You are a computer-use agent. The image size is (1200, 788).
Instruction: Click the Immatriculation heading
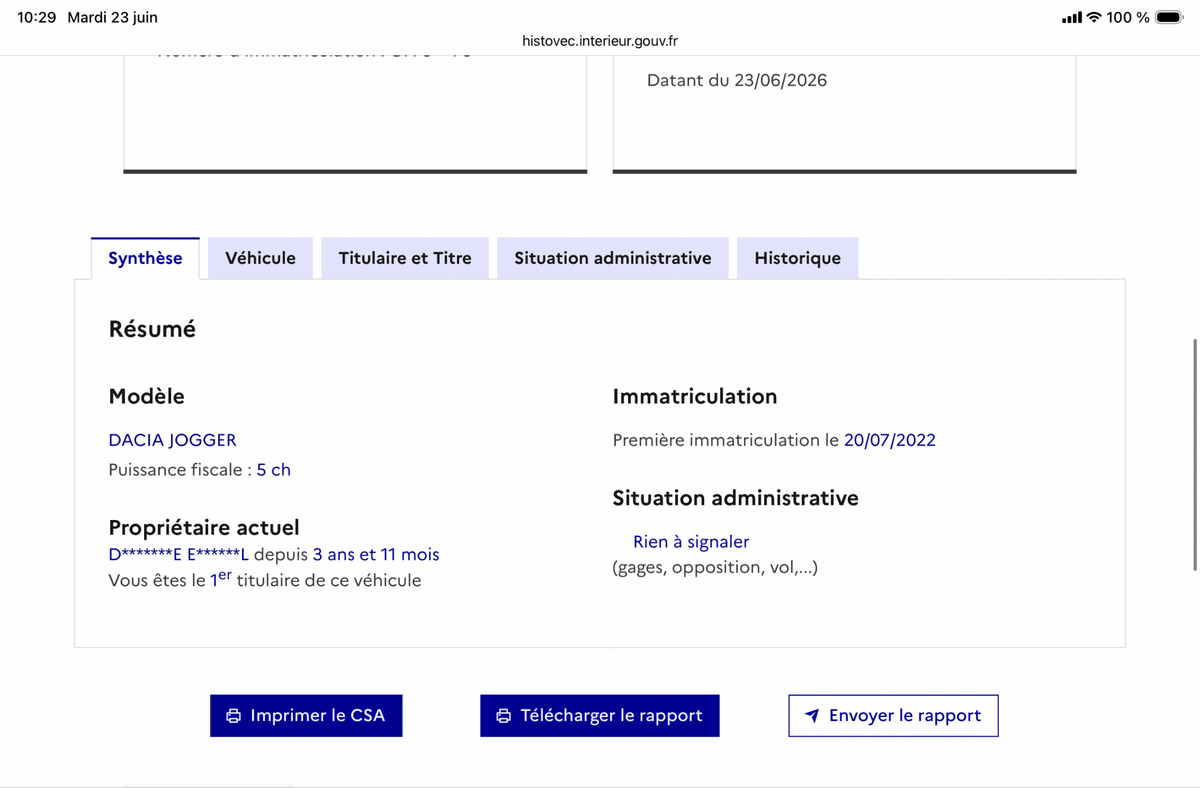pos(695,397)
